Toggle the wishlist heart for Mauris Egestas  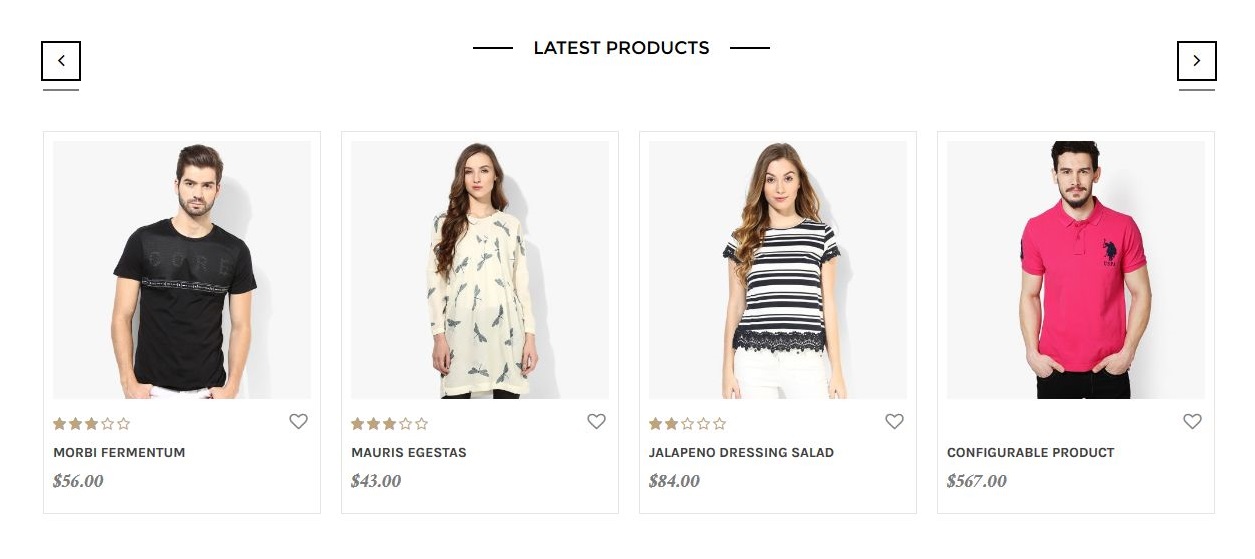(x=596, y=422)
